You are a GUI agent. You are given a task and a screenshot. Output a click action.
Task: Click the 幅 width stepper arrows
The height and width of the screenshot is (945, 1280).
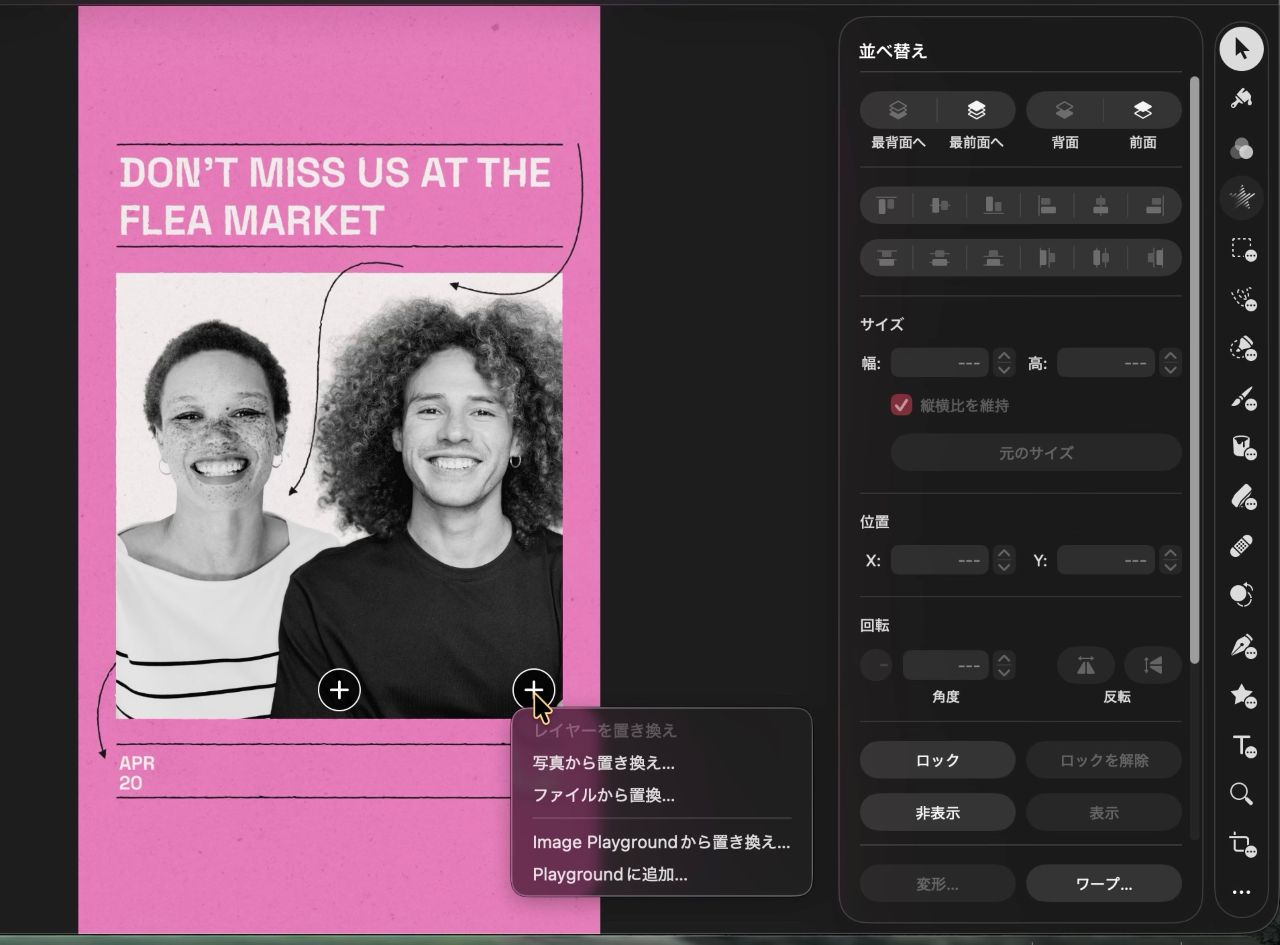coord(1004,363)
